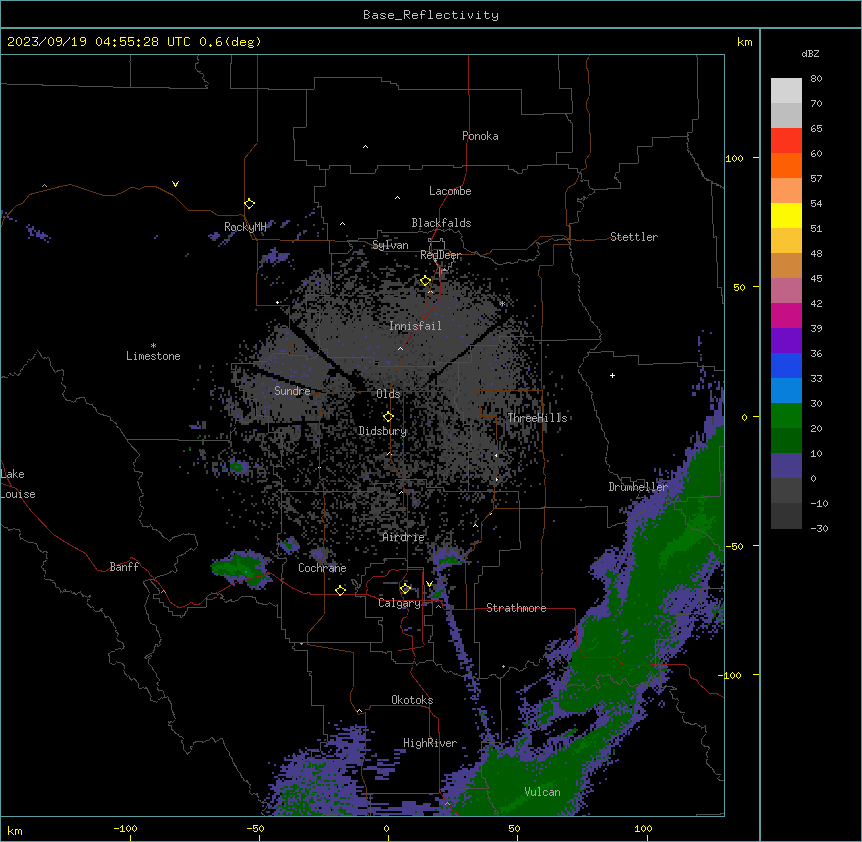Click the yellow V marker east of Calgary

429,584
